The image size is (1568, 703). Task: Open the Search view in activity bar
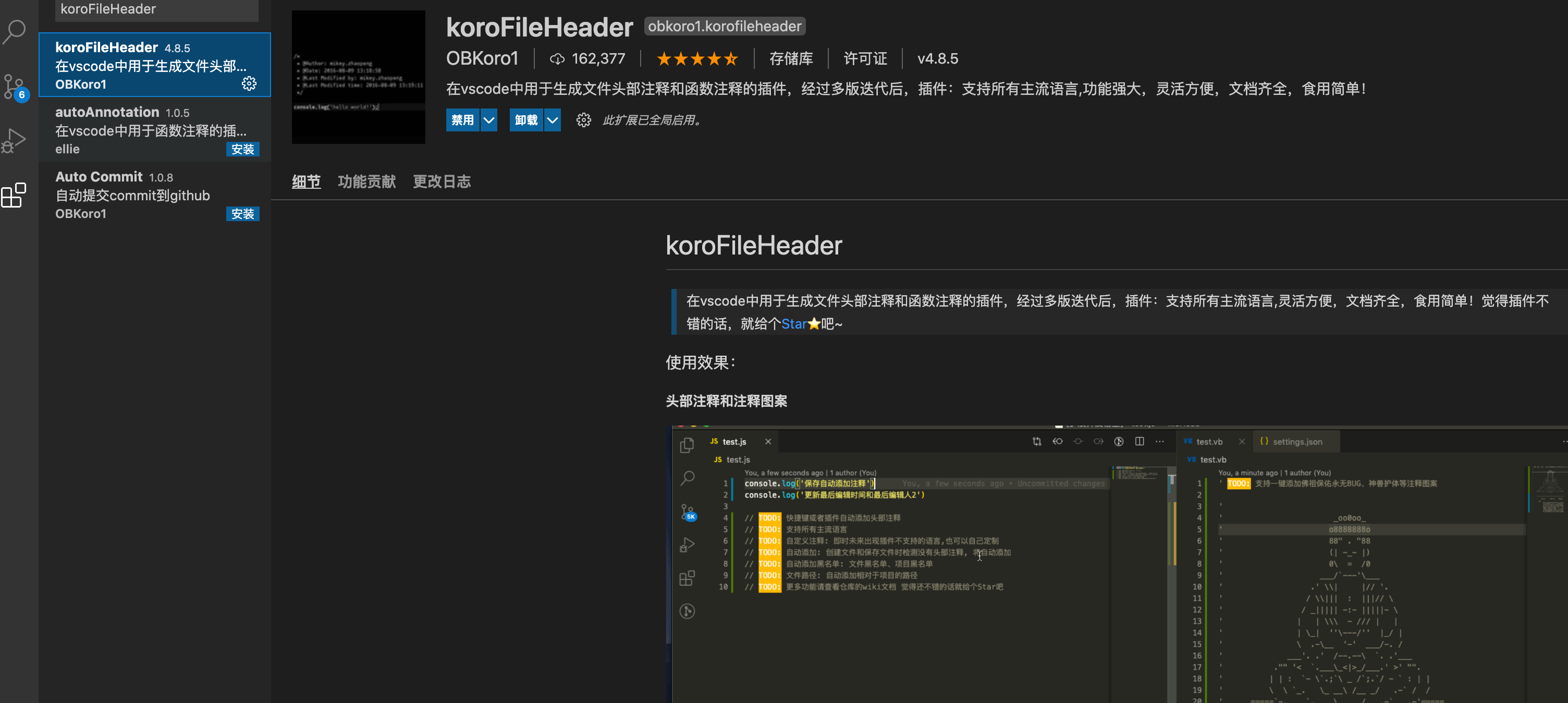14,32
